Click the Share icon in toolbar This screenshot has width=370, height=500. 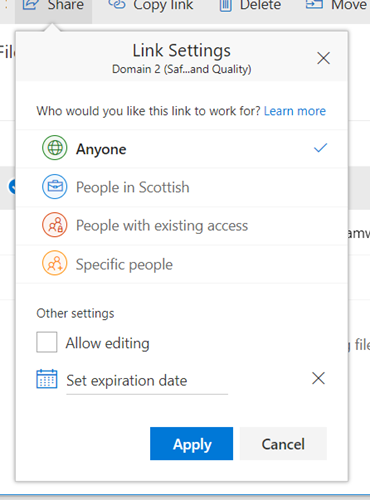(x=30, y=5)
